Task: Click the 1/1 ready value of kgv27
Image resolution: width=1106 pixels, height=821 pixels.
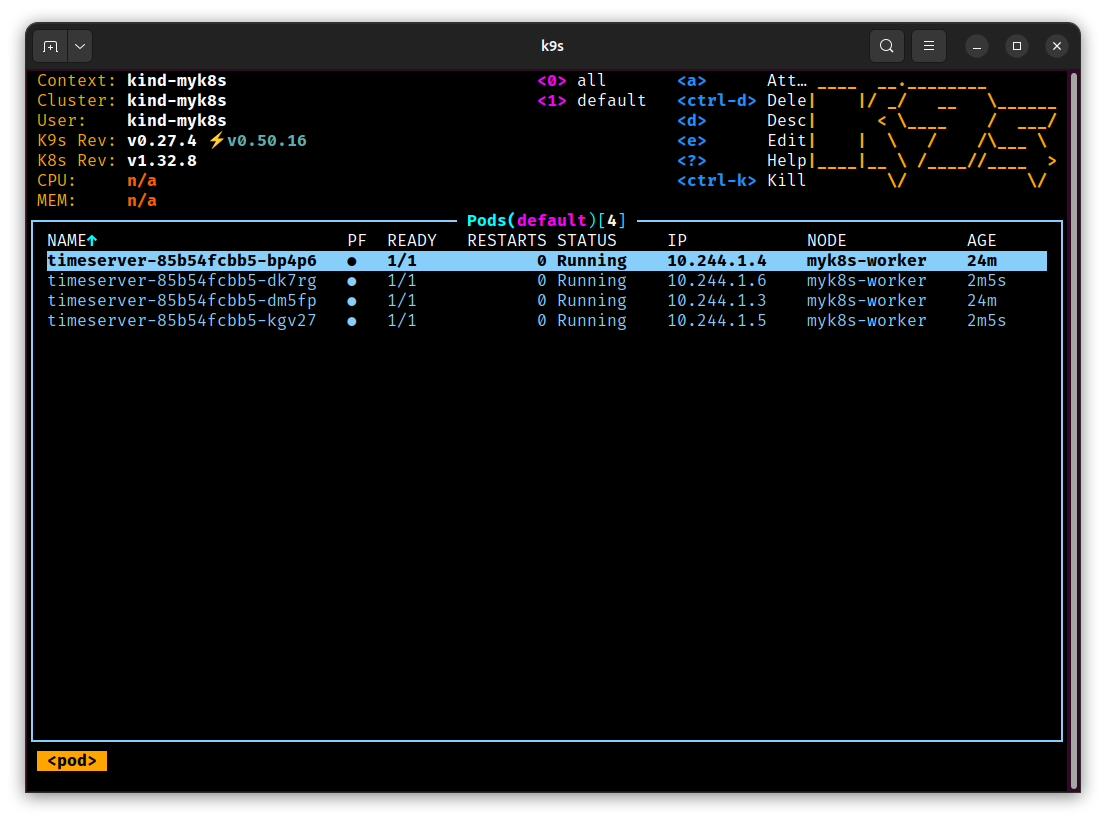Action: tap(401, 321)
